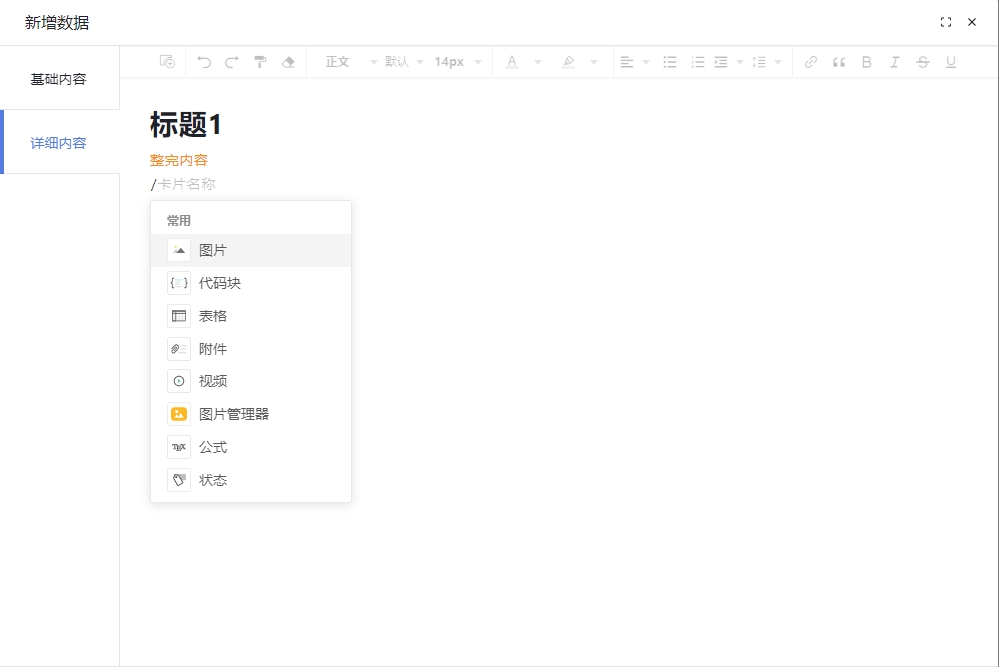Click the font color letter A button
The image size is (999, 667).
[x=512, y=62]
